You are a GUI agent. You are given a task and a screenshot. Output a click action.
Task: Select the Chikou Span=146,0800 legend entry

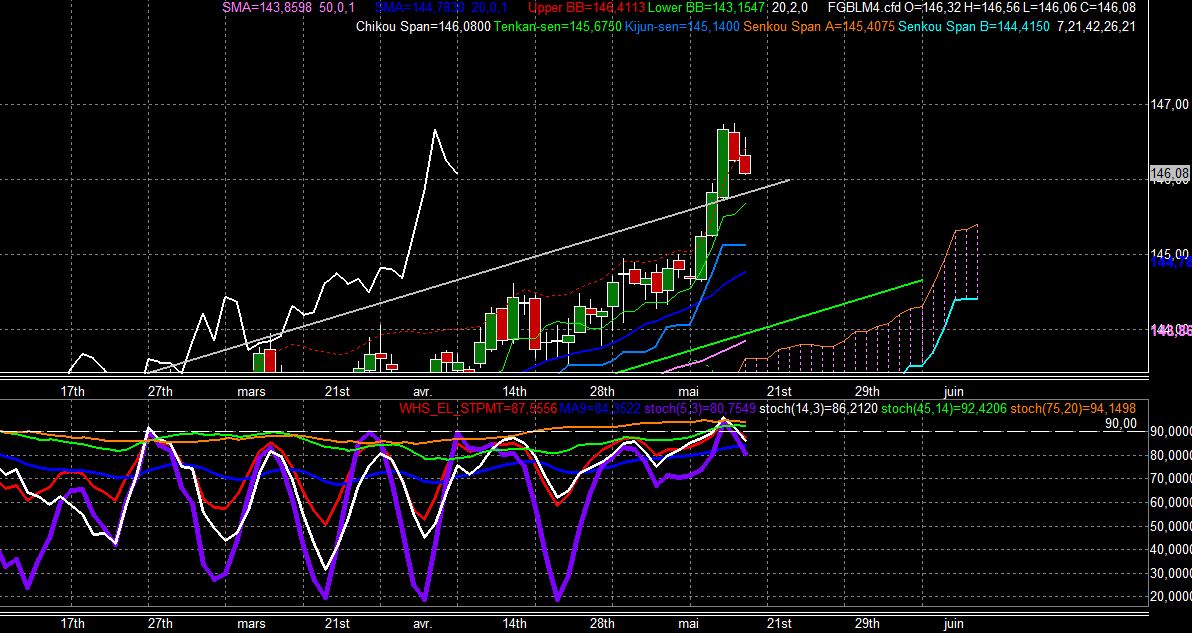(x=423, y=27)
